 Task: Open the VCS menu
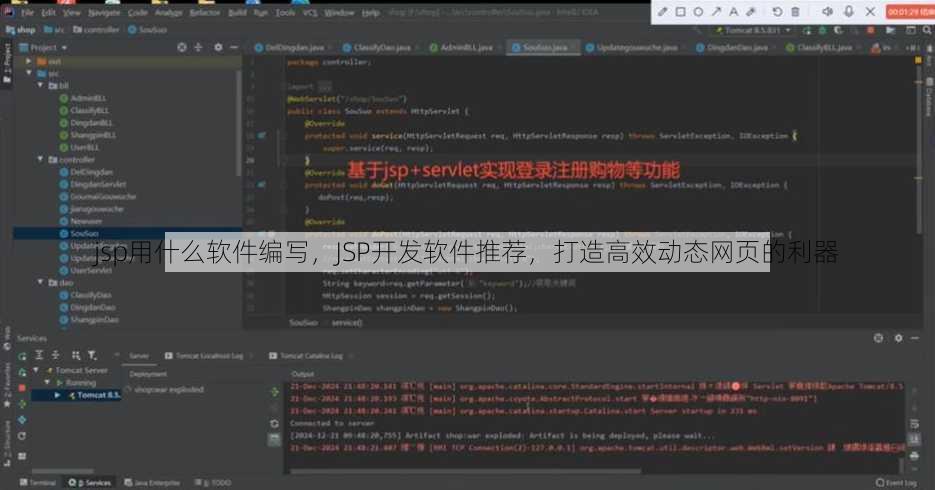309,13
